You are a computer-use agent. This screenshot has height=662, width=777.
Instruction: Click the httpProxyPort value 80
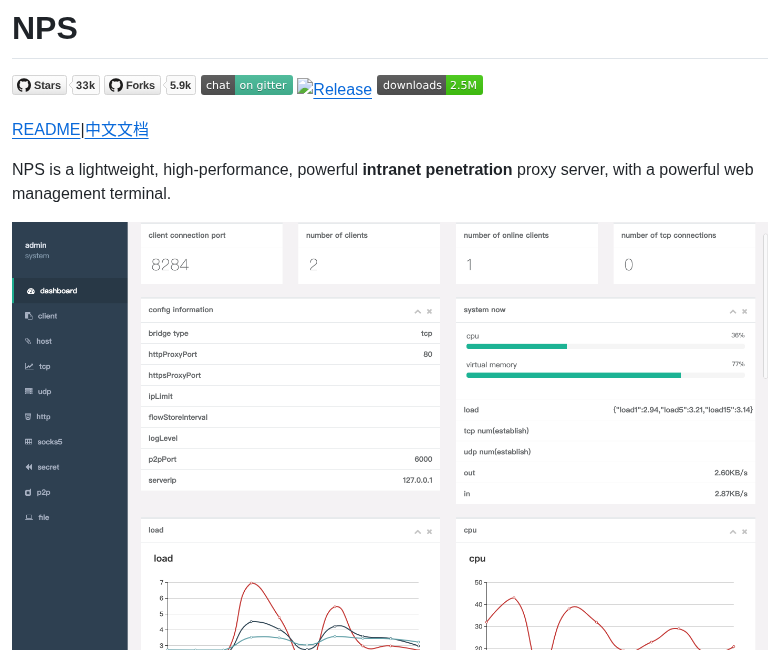pyautogui.click(x=428, y=354)
